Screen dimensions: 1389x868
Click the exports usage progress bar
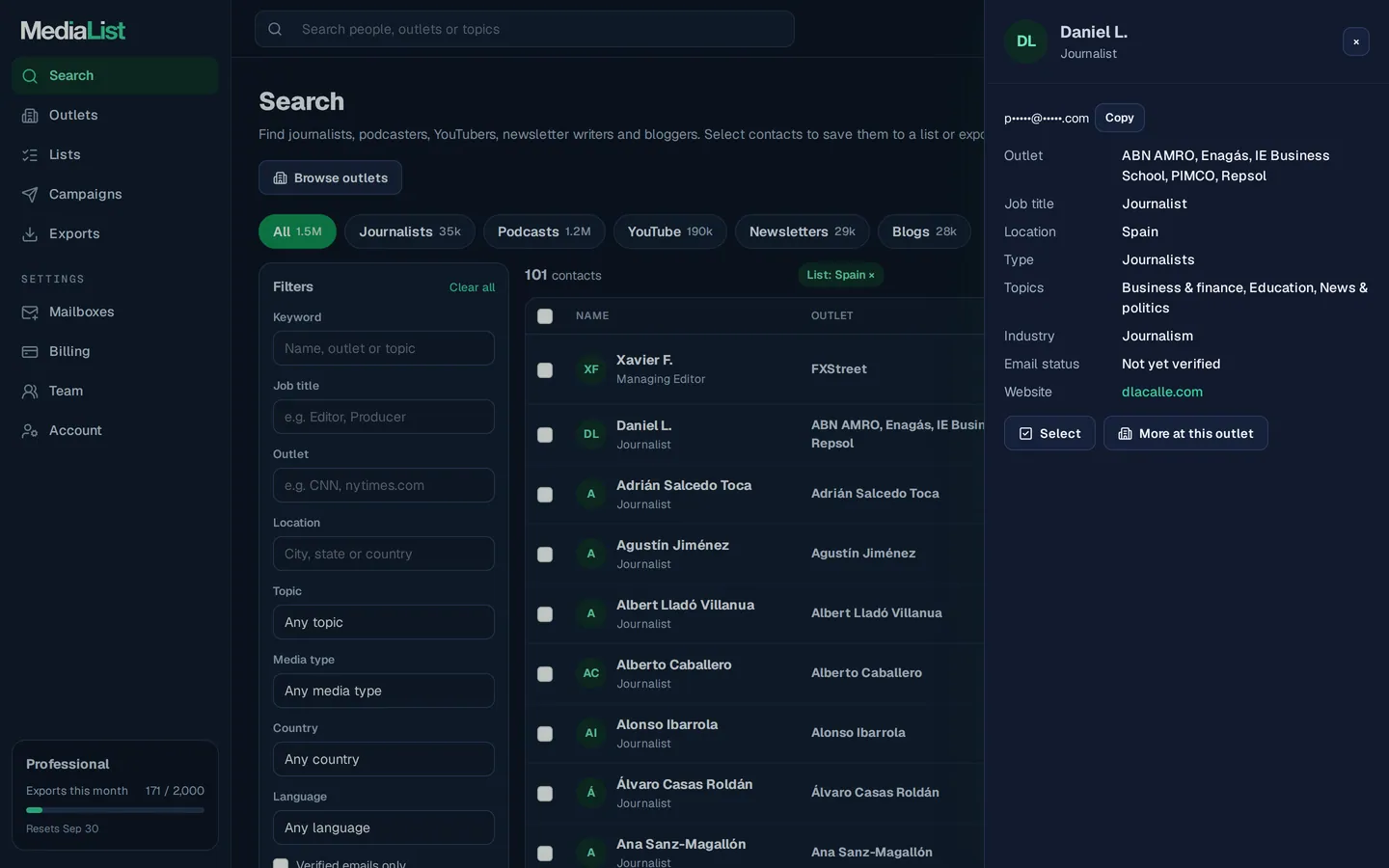pos(115,810)
